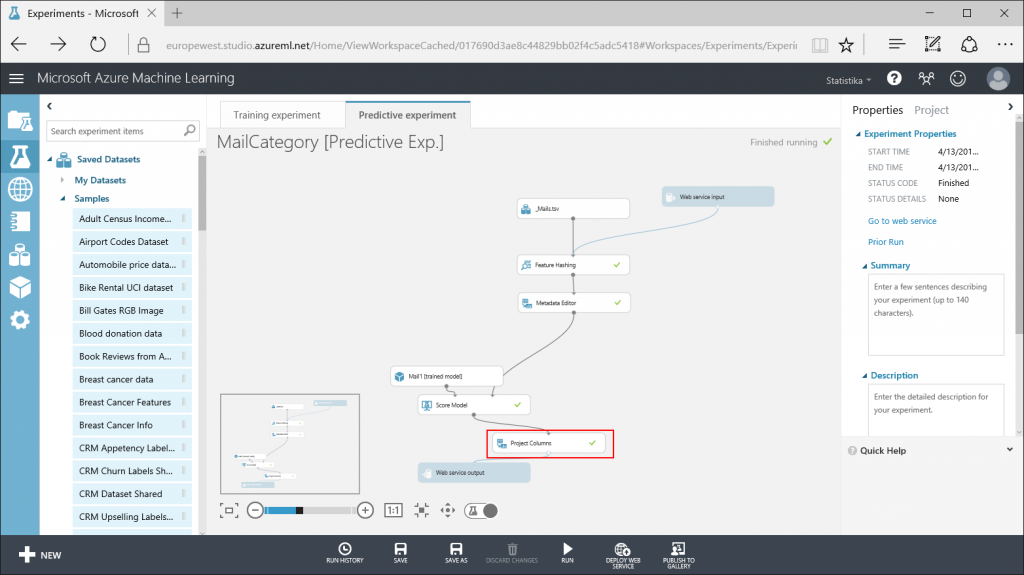The width and height of the screenshot is (1024, 575).
Task: Open the Prior Run link
Action: click(x=886, y=242)
